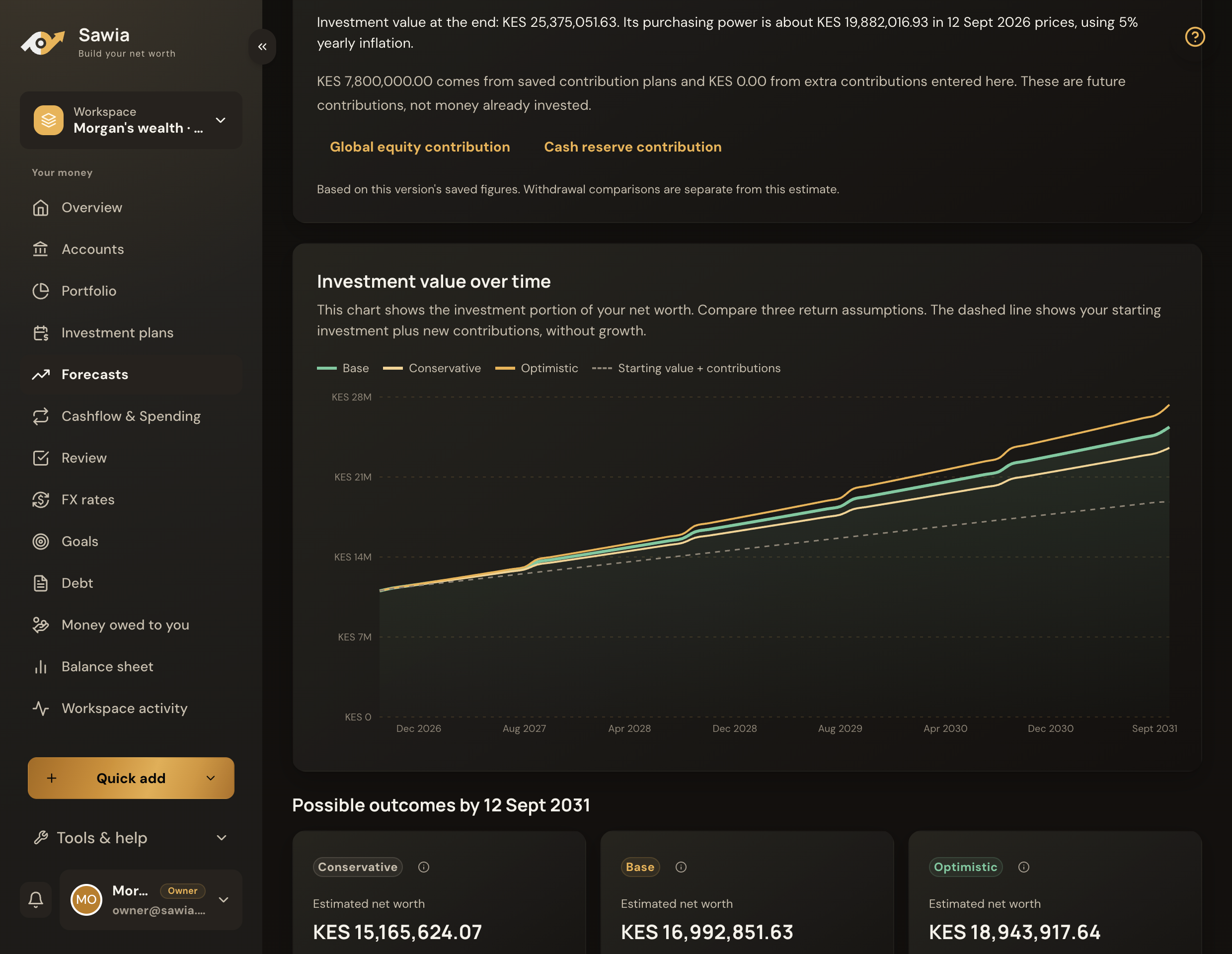The height and width of the screenshot is (954, 1232).
Task: Click the Portfolio pie chart icon
Action: pos(41,291)
